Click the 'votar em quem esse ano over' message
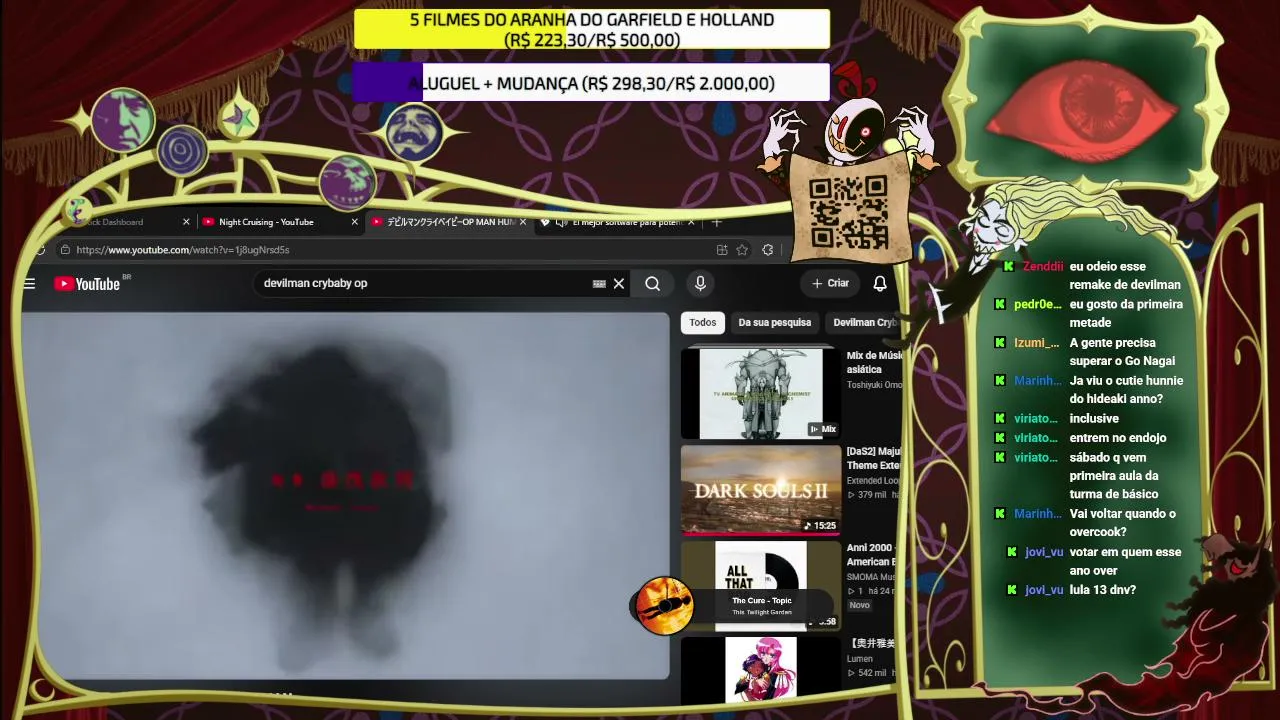1280x720 pixels. (1125, 561)
